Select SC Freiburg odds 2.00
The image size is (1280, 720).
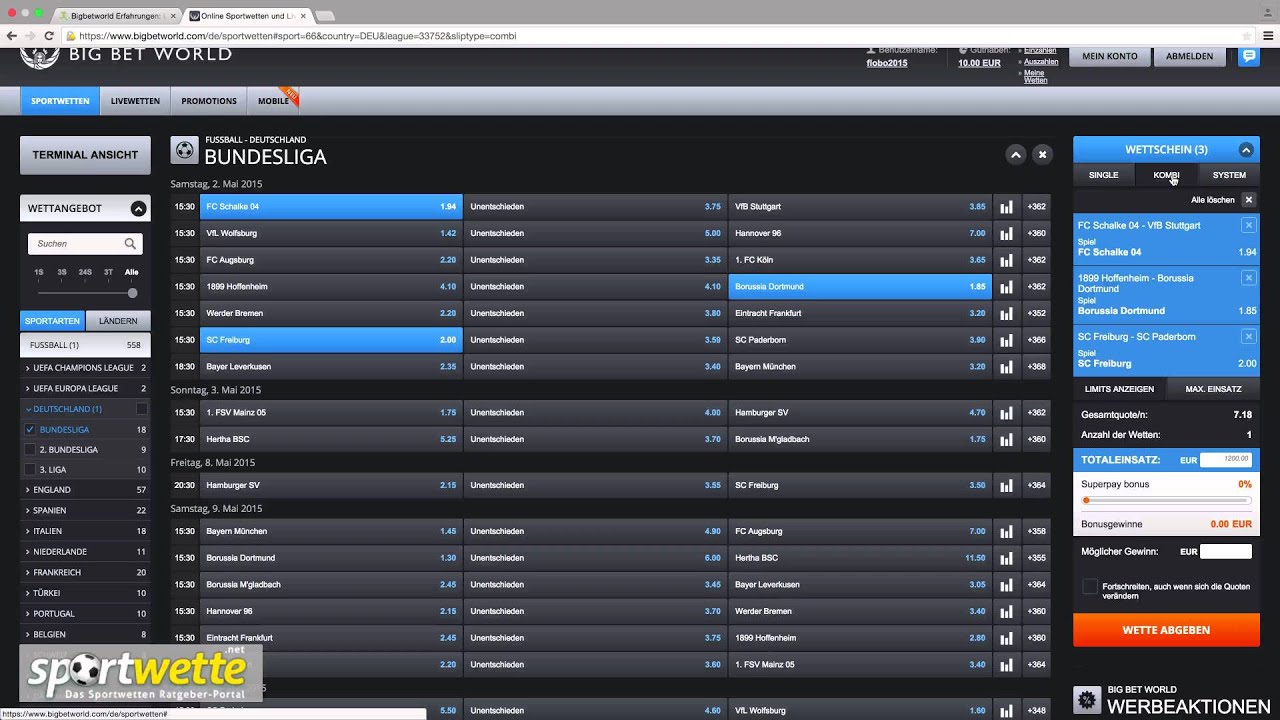pyautogui.click(x=330, y=340)
